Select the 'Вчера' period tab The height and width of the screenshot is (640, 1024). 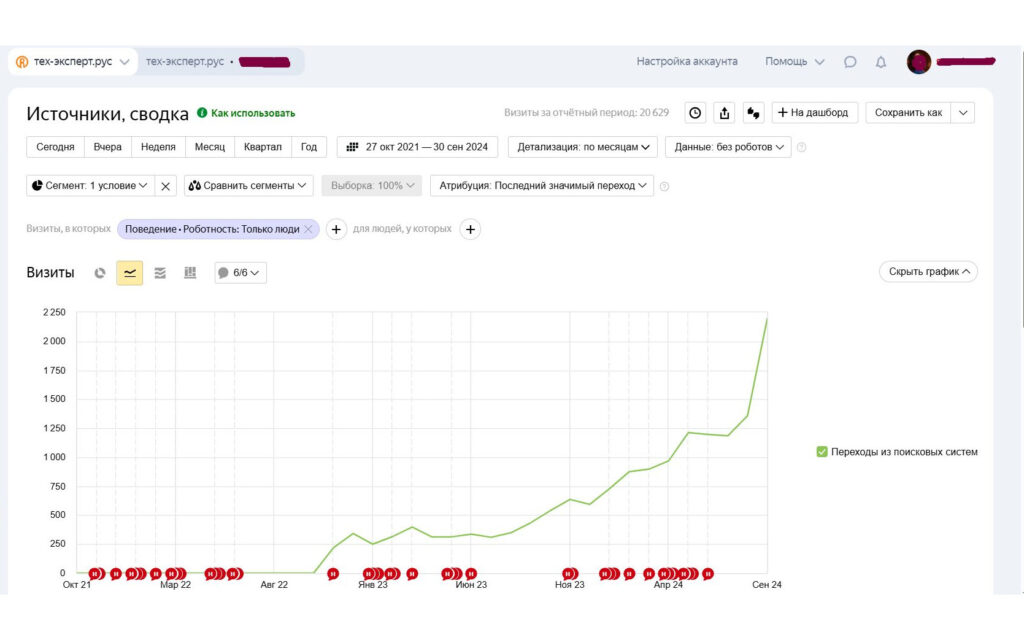(x=108, y=147)
